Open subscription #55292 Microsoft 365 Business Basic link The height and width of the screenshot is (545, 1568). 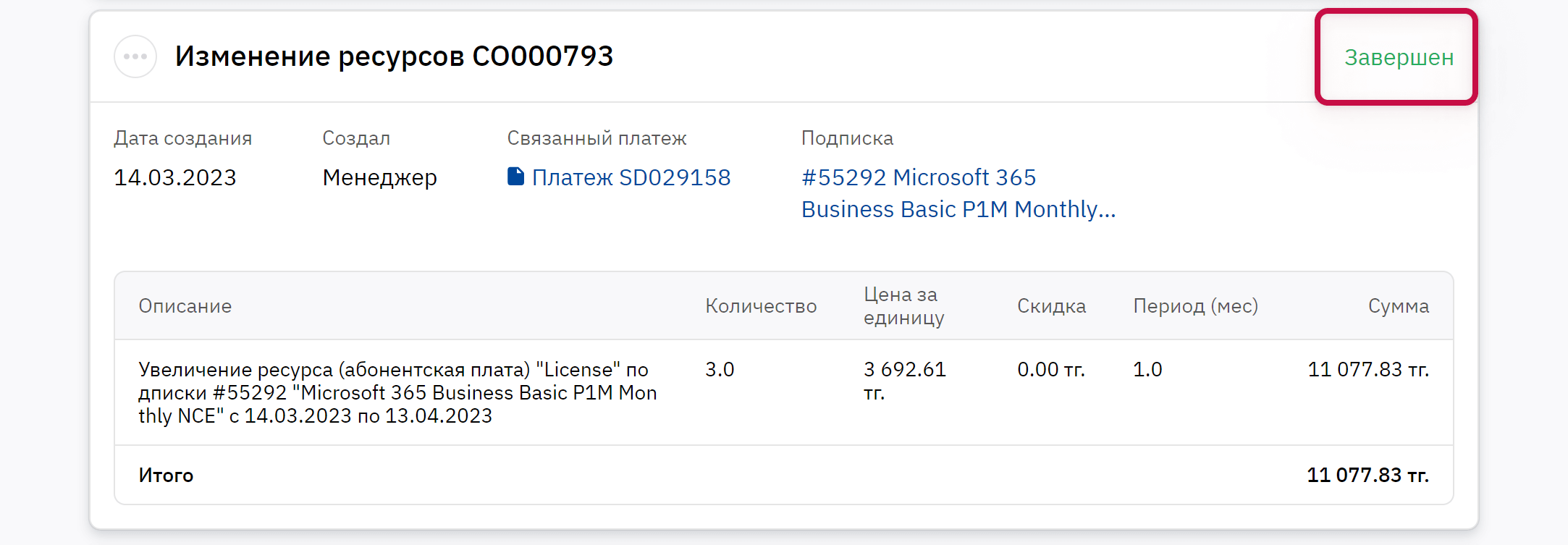pyautogui.click(x=957, y=193)
